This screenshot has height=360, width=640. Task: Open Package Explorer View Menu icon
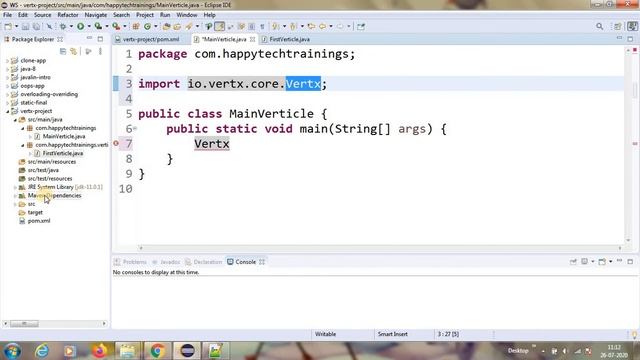pyautogui.click(x=100, y=51)
